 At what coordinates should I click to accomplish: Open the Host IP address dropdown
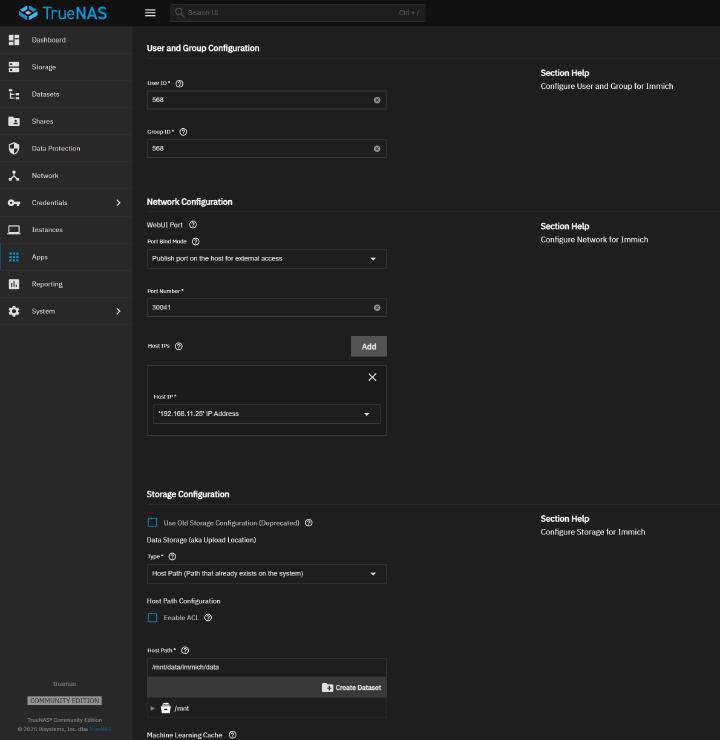coord(267,414)
